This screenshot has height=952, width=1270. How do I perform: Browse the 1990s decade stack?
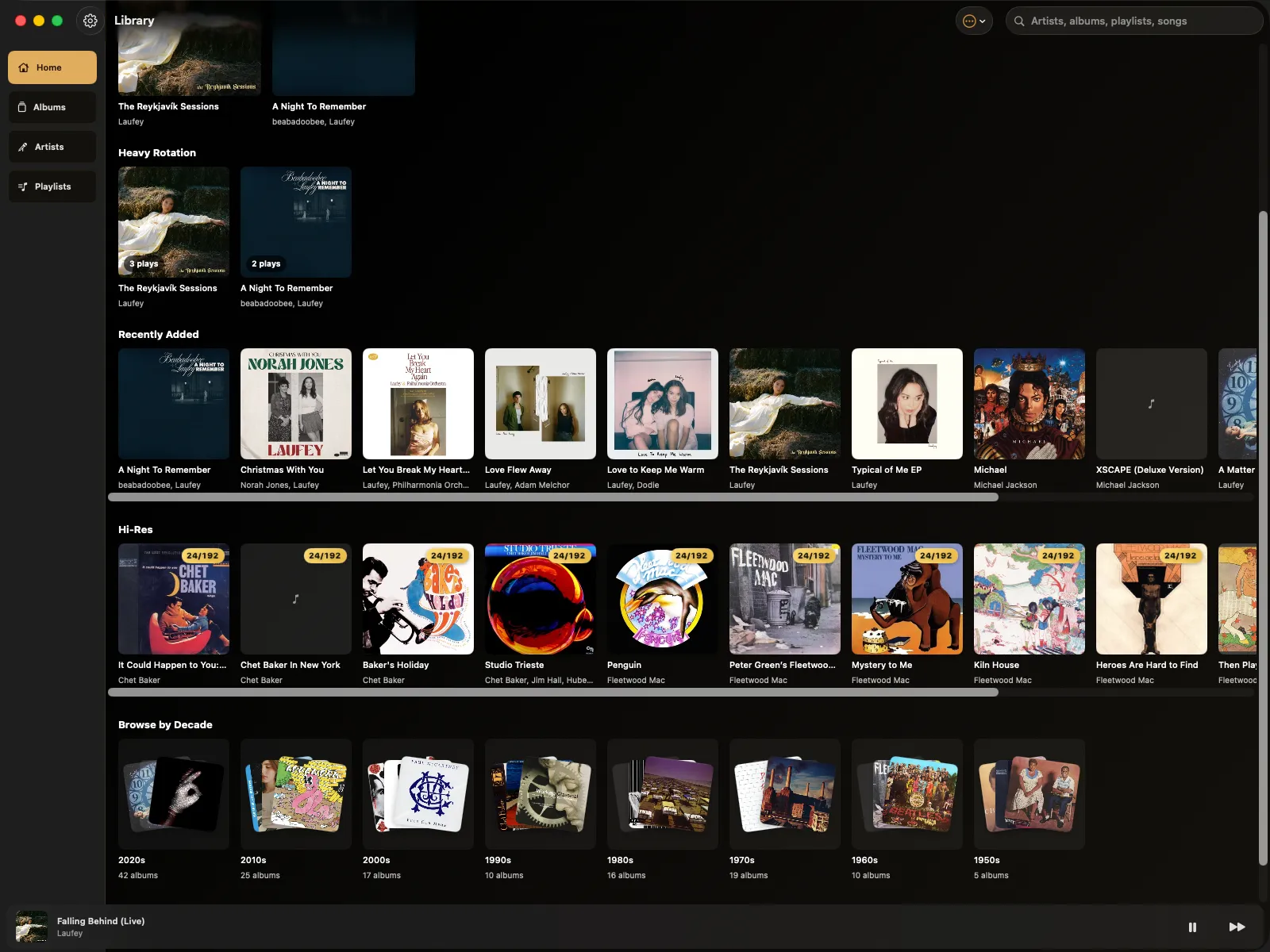541,794
